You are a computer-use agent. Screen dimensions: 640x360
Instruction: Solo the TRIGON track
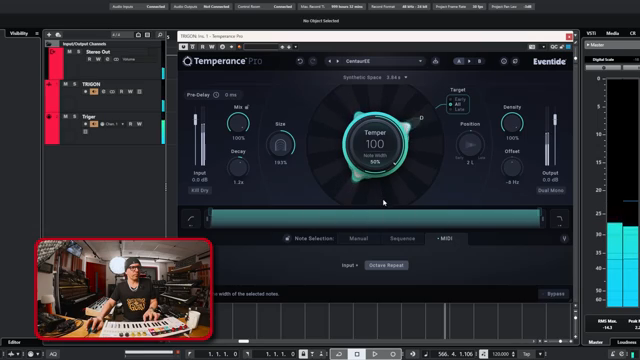(74, 84)
